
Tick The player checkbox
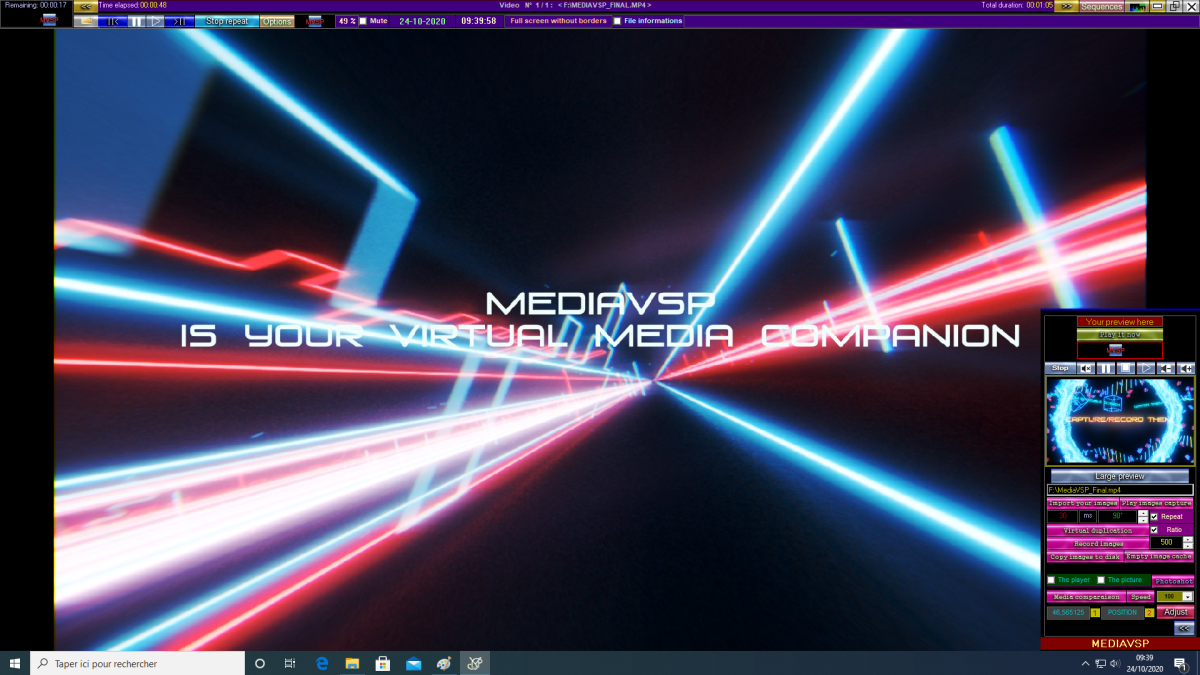point(1051,580)
